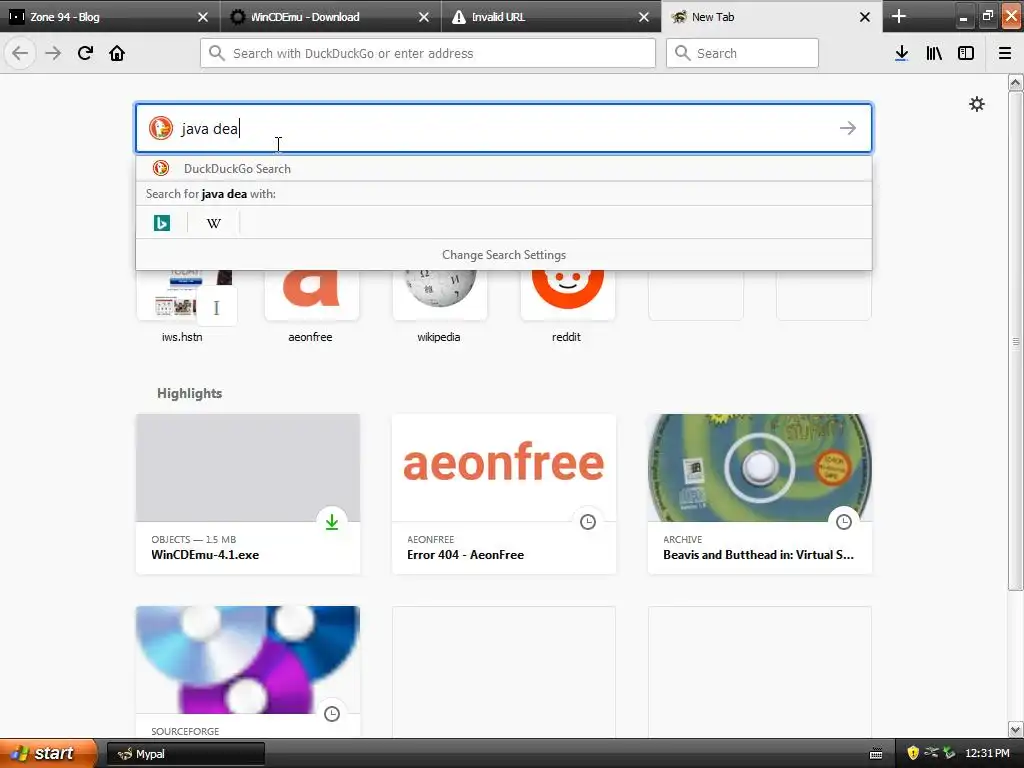The height and width of the screenshot is (768, 1024).
Task: Open the Windows start menu
Action: pos(47,753)
